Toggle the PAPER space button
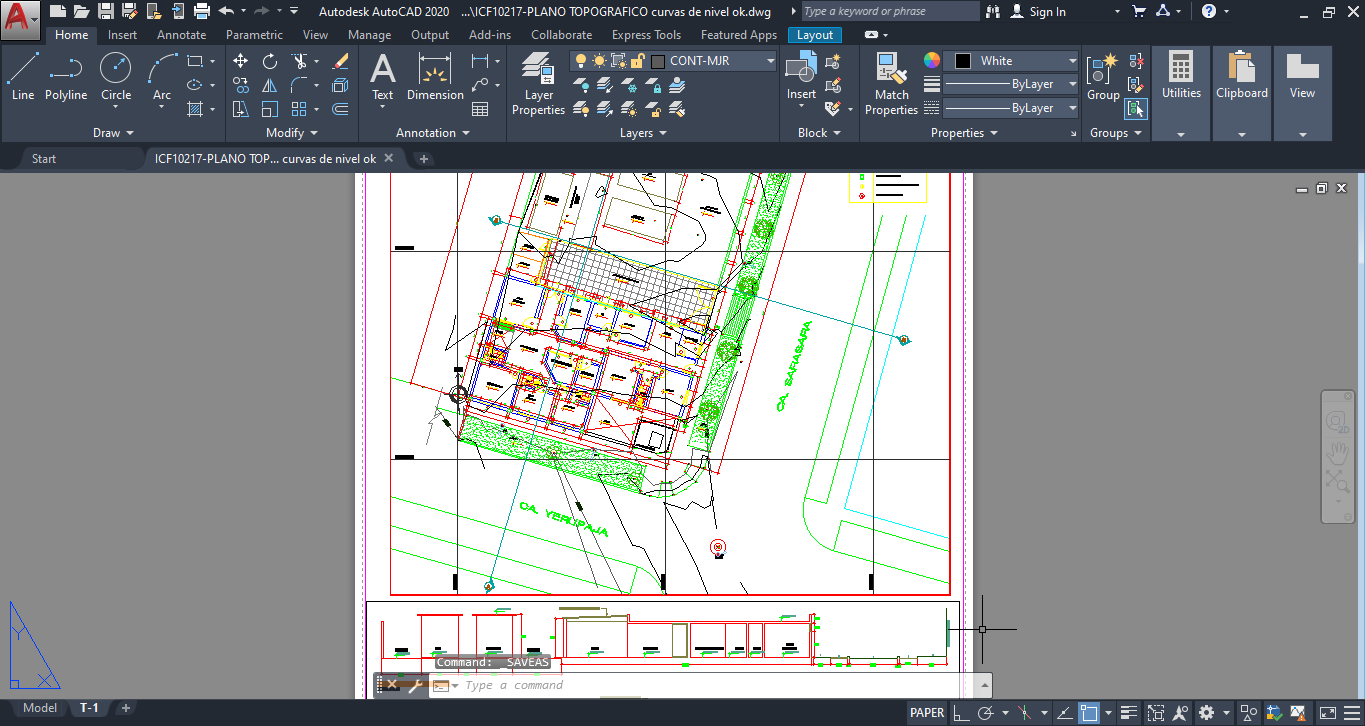The image size is (1365, 726). point(927,713)
